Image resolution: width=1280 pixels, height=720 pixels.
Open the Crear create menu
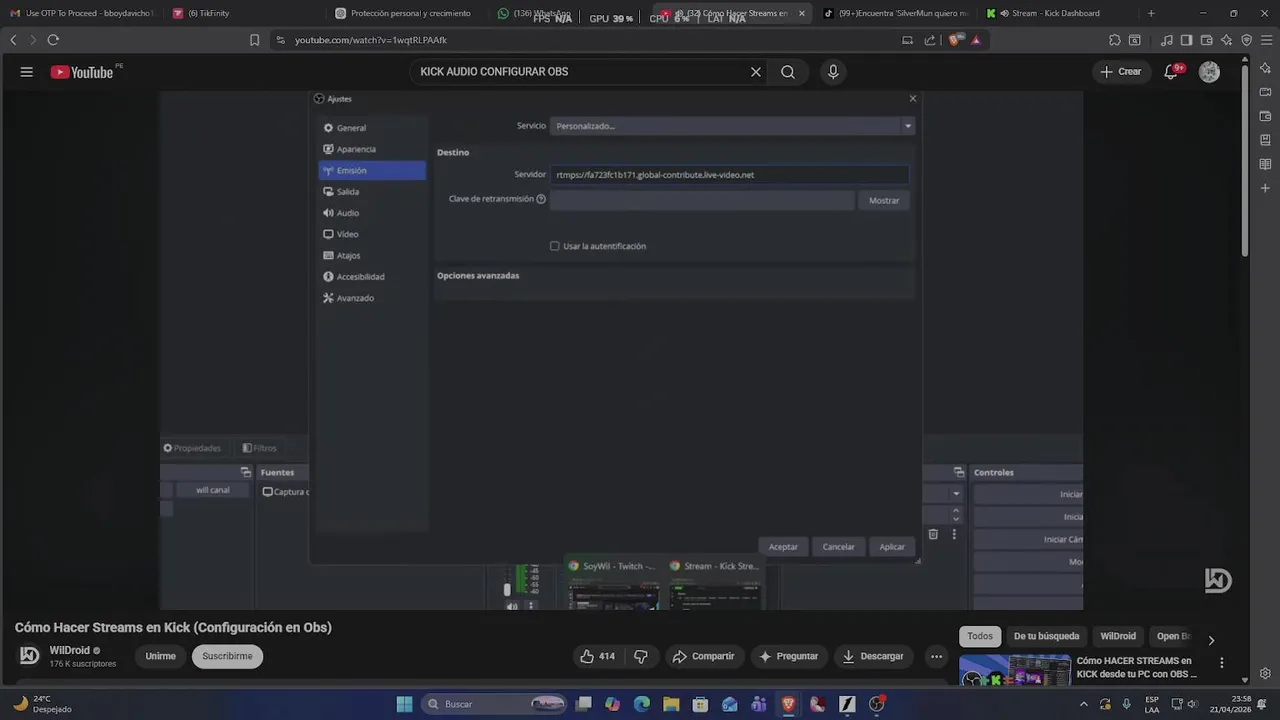click(1120, 72)
